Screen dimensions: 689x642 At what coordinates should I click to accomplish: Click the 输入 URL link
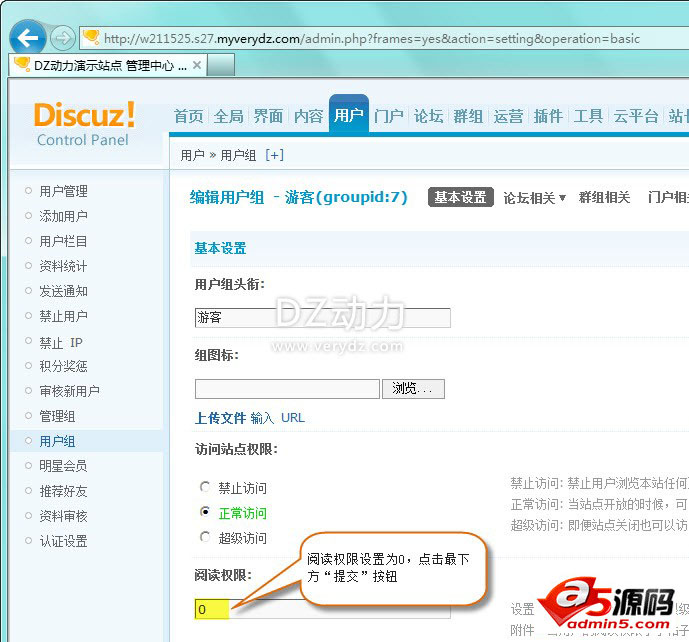click(x=278, y=418)
